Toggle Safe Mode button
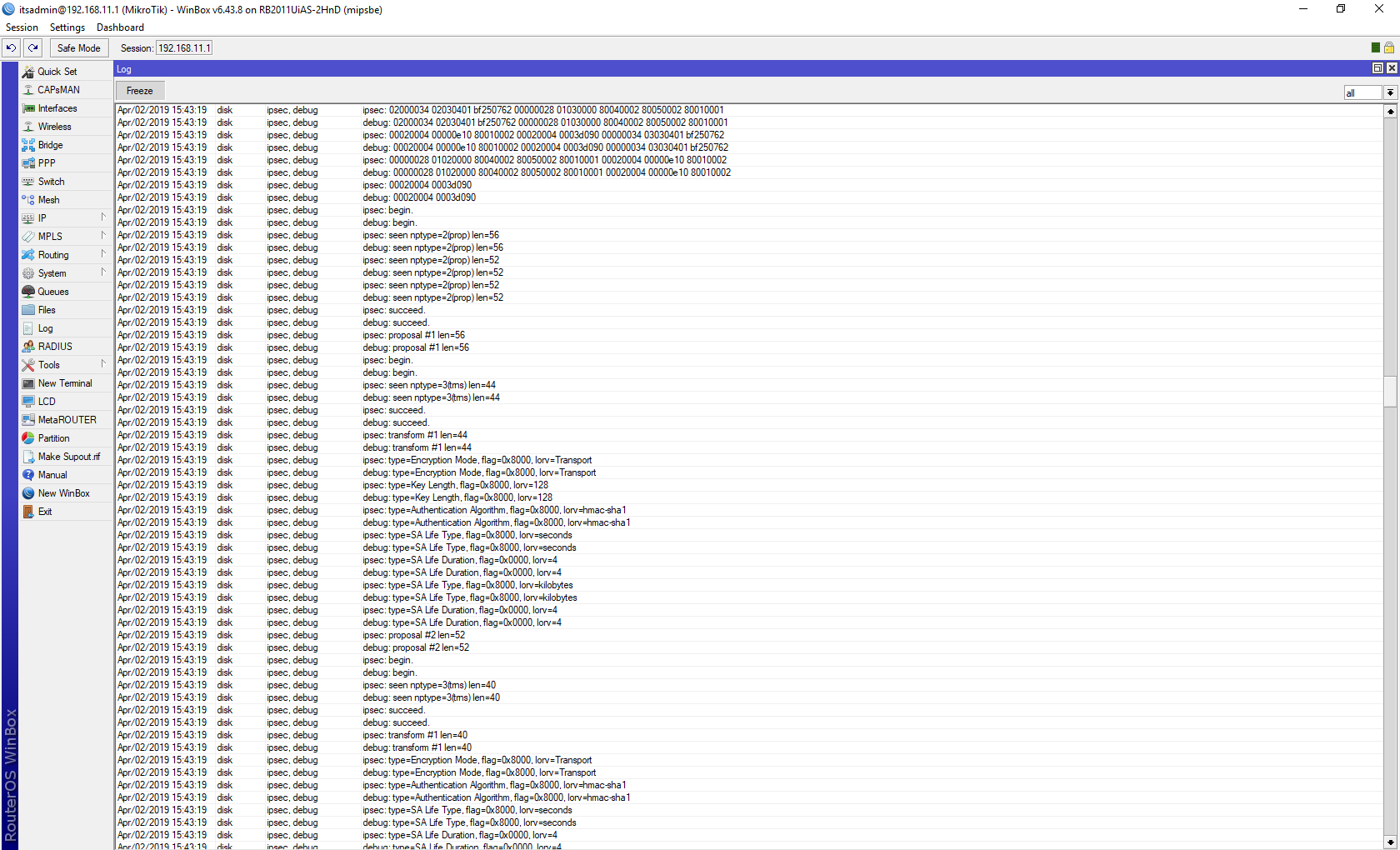The width and height of the screenshot is (1400, 850). [x=78, y=48]
